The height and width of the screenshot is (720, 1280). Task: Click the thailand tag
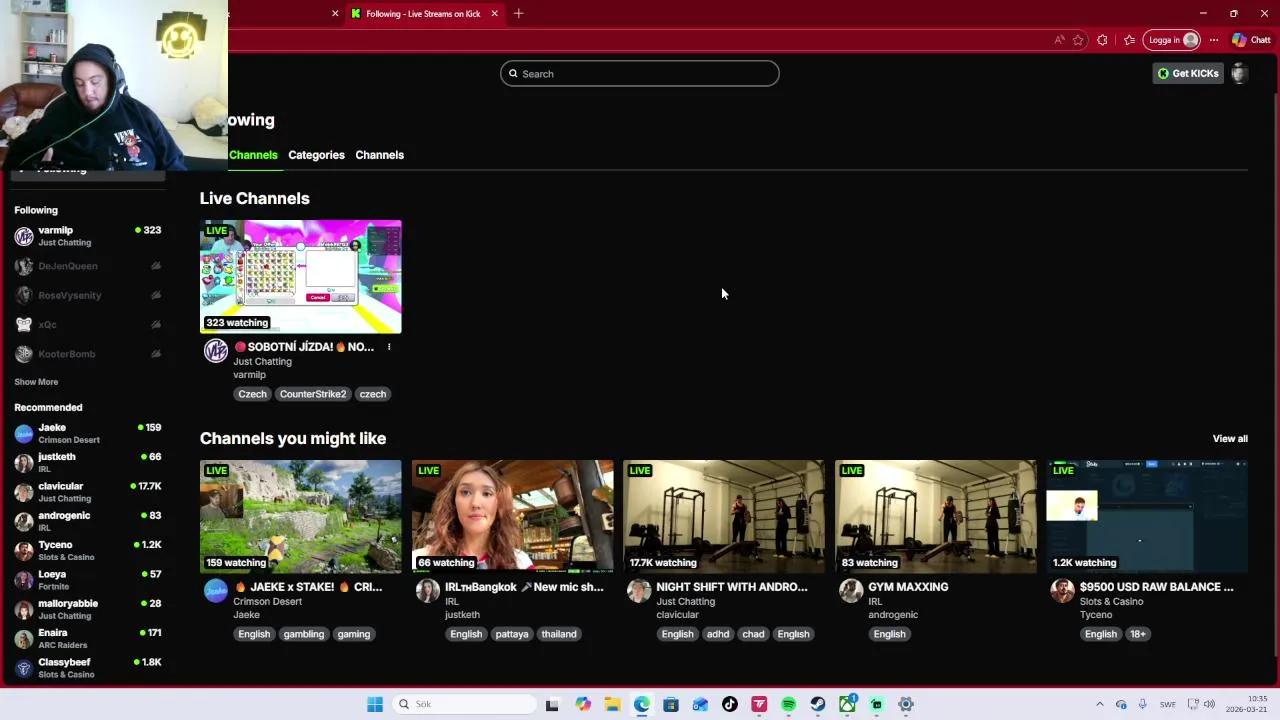[559, 634]
